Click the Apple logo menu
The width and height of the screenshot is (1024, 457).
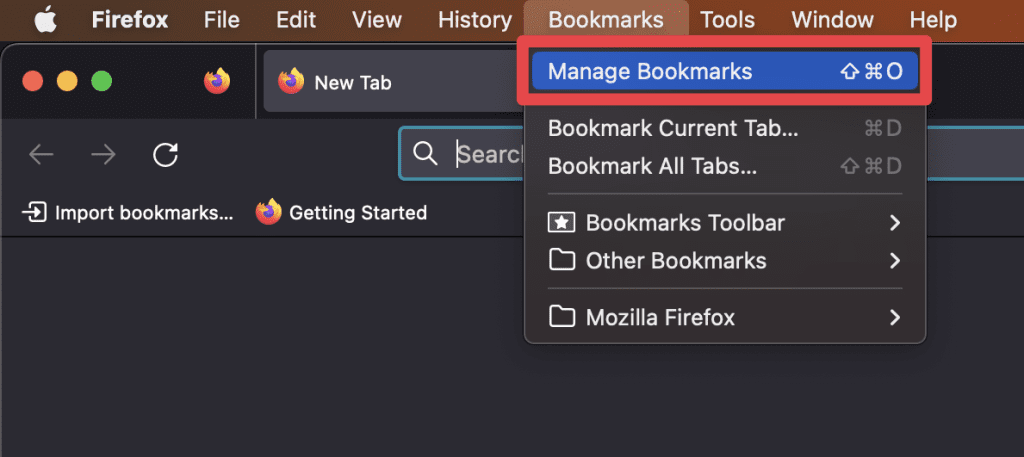pyautogui.click(x=46, y=19)
